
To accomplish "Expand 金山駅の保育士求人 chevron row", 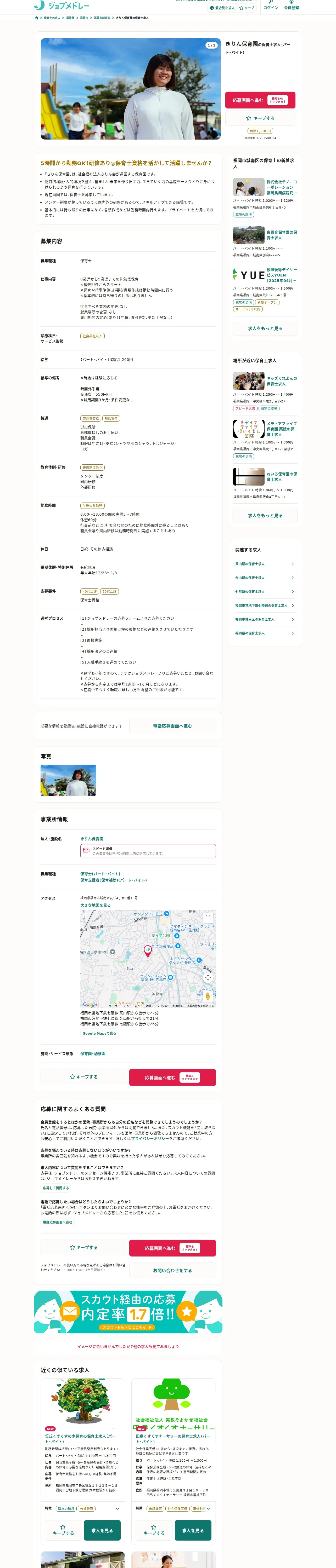I will pyautogui.click(x=265, y=578).
